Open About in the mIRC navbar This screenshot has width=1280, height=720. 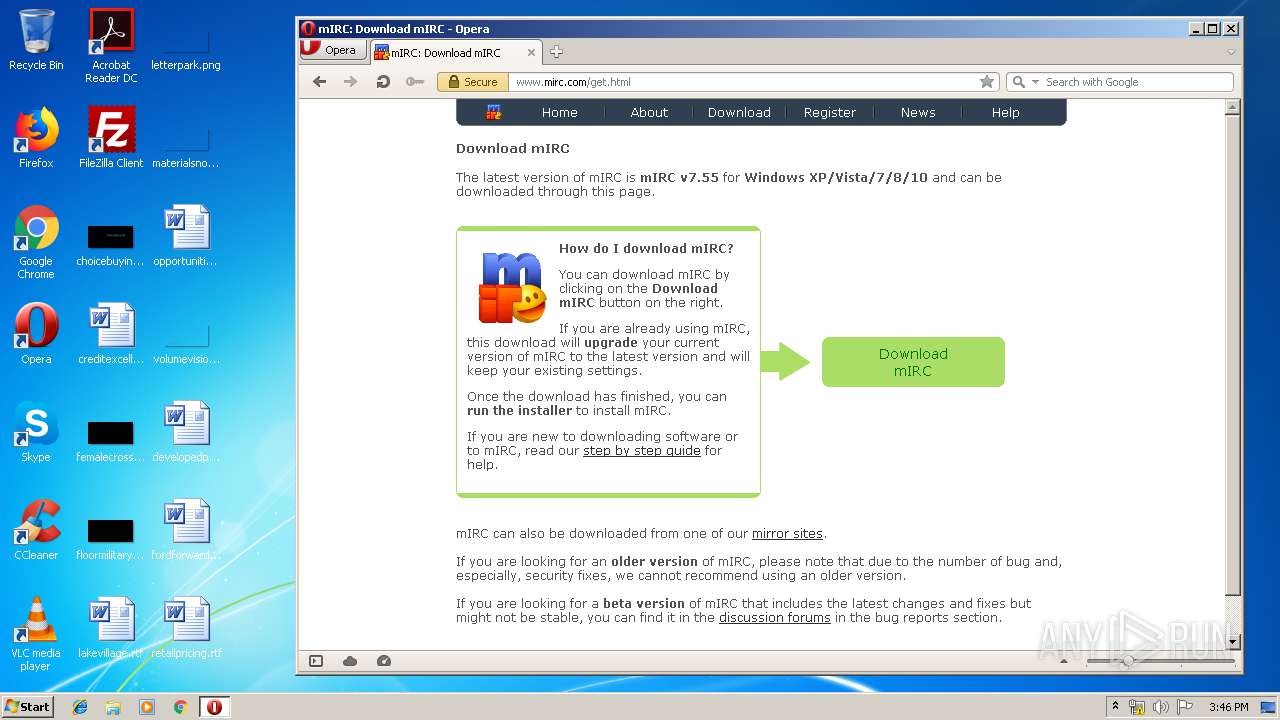coord(649,113)
